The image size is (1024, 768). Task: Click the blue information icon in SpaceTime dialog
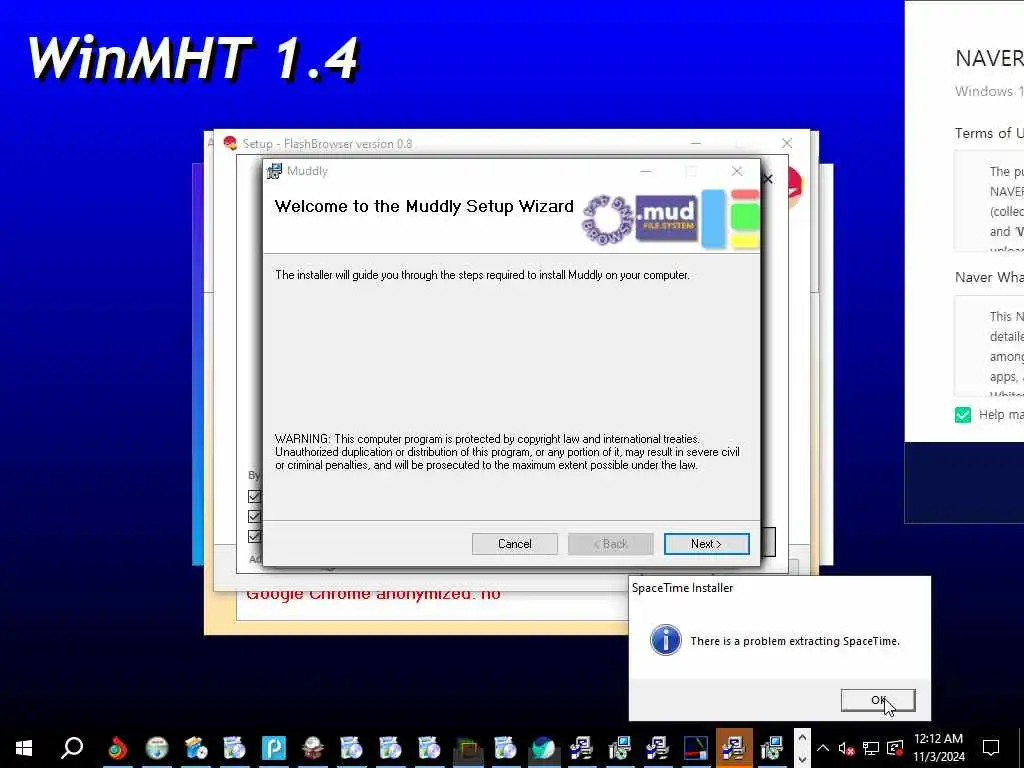(665, 641)
